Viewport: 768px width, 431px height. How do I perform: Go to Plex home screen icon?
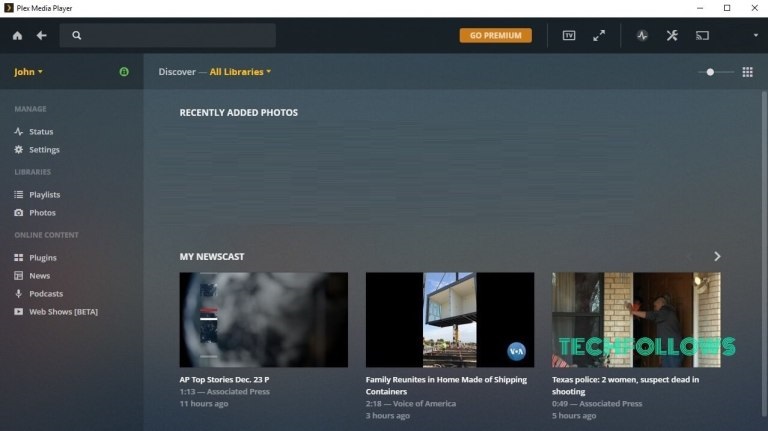(18, 35)
